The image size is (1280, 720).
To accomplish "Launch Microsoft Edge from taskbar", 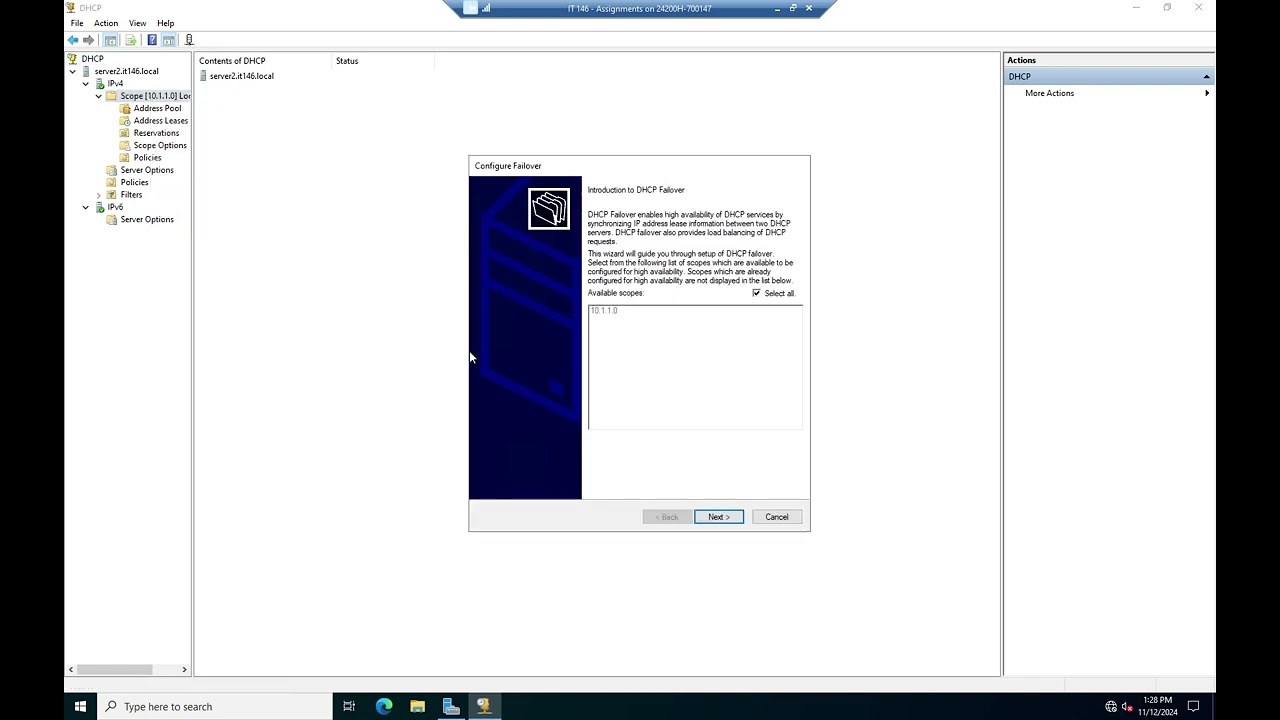I will point(384,707).
